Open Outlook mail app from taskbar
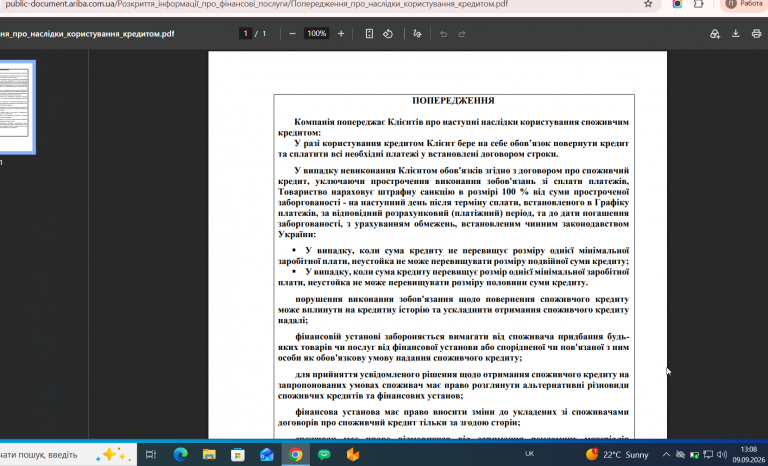Image resolution: width=768 pixels, height=466 pixels. [x=267, y=454]
